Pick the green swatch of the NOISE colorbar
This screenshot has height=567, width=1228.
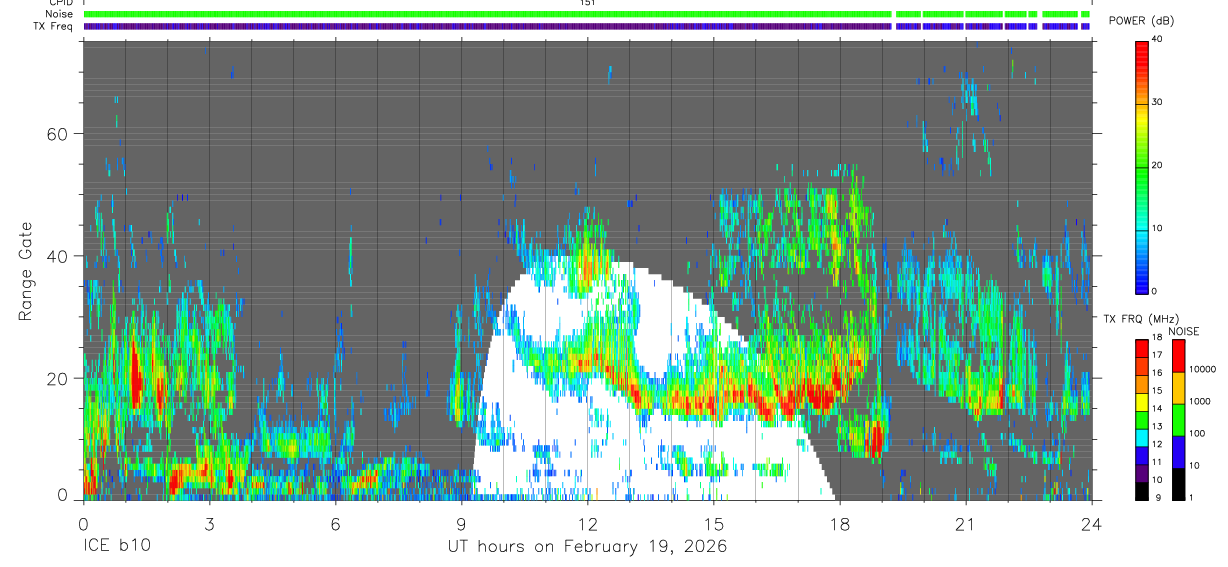(x=1178, y=419)
